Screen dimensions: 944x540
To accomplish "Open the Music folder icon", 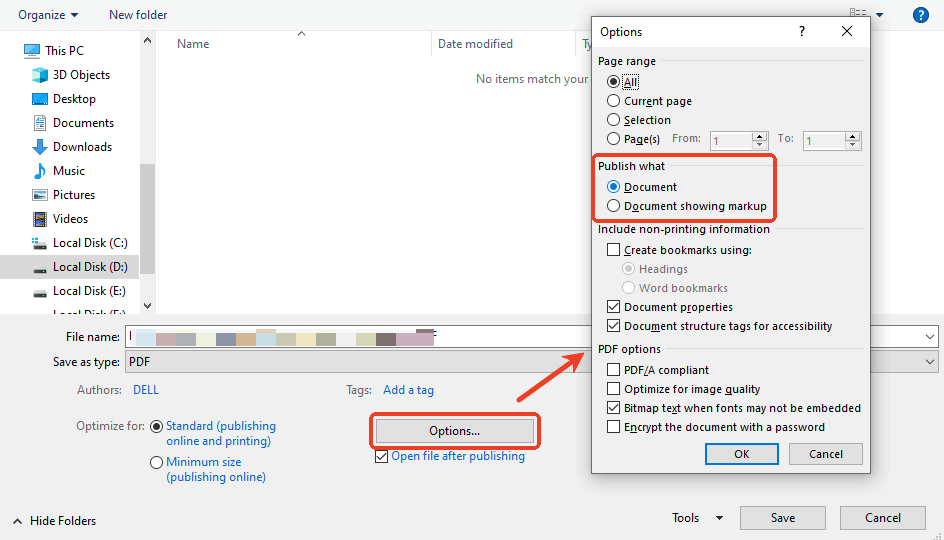I will click(40, 171).
